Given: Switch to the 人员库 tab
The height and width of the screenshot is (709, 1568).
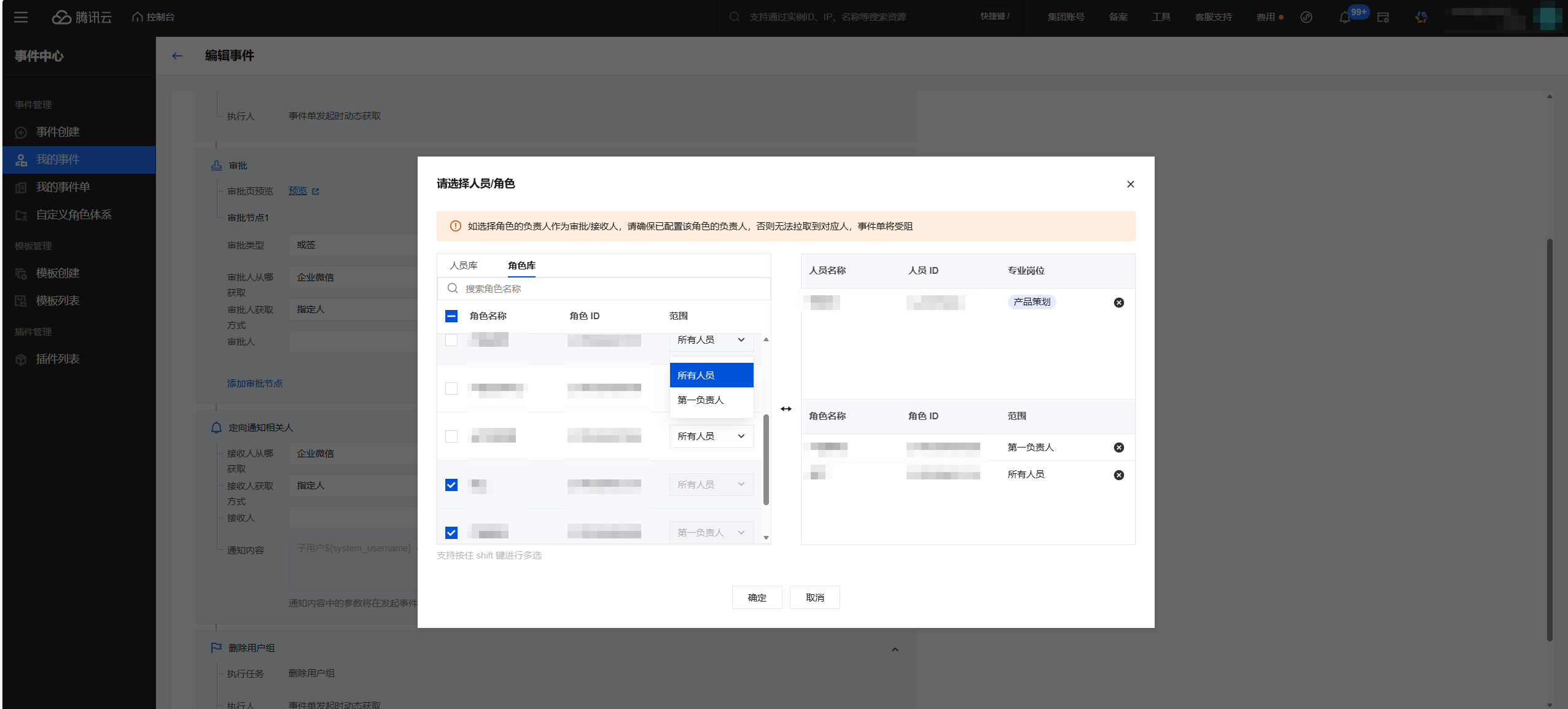Looking at the screenshot, I should (x=463, y=266).
